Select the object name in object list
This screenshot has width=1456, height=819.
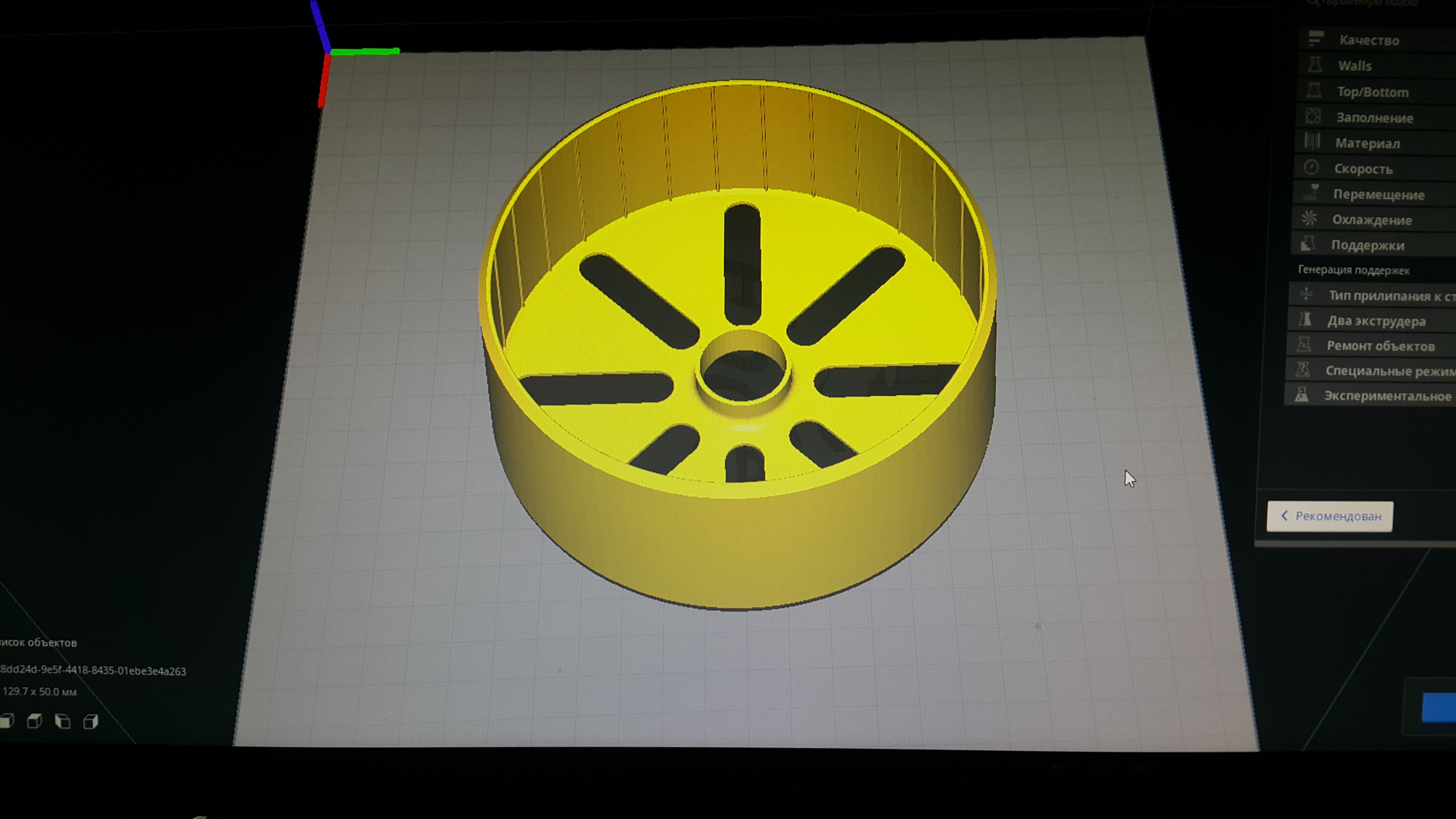pos(93,670)
